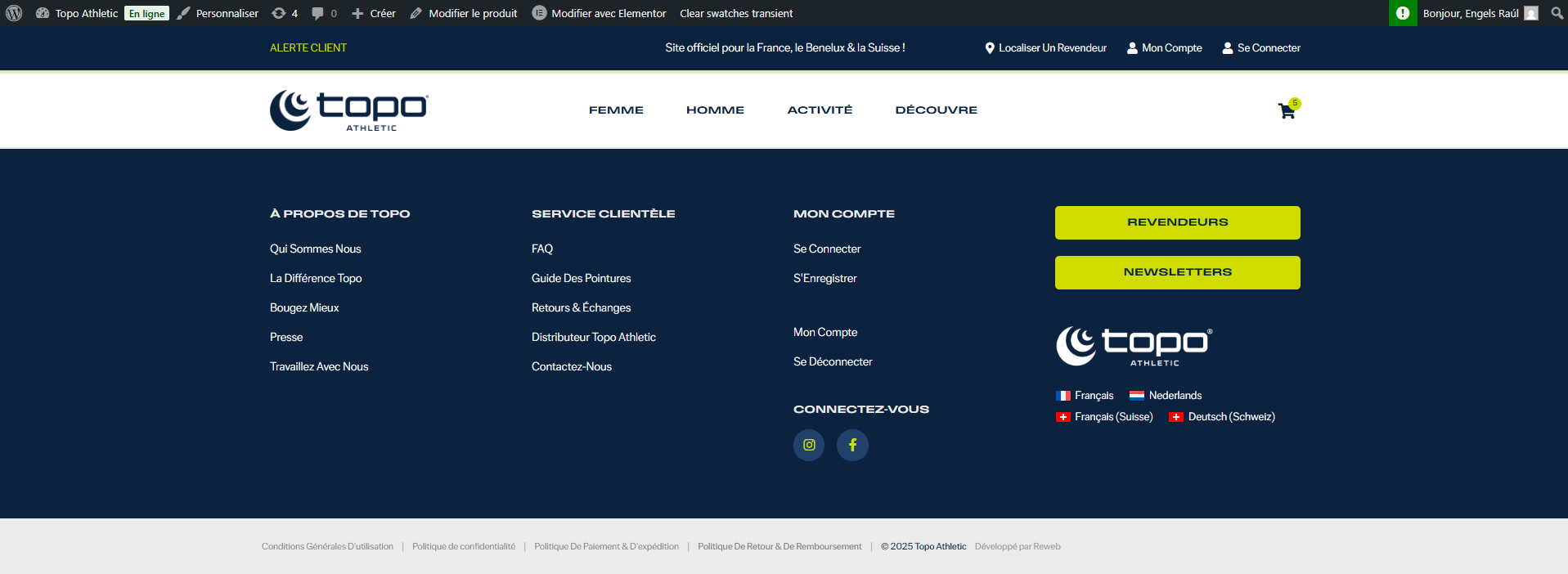
Task: Click the NEWSLETTERS button
Action: [x=1177, y=272]
